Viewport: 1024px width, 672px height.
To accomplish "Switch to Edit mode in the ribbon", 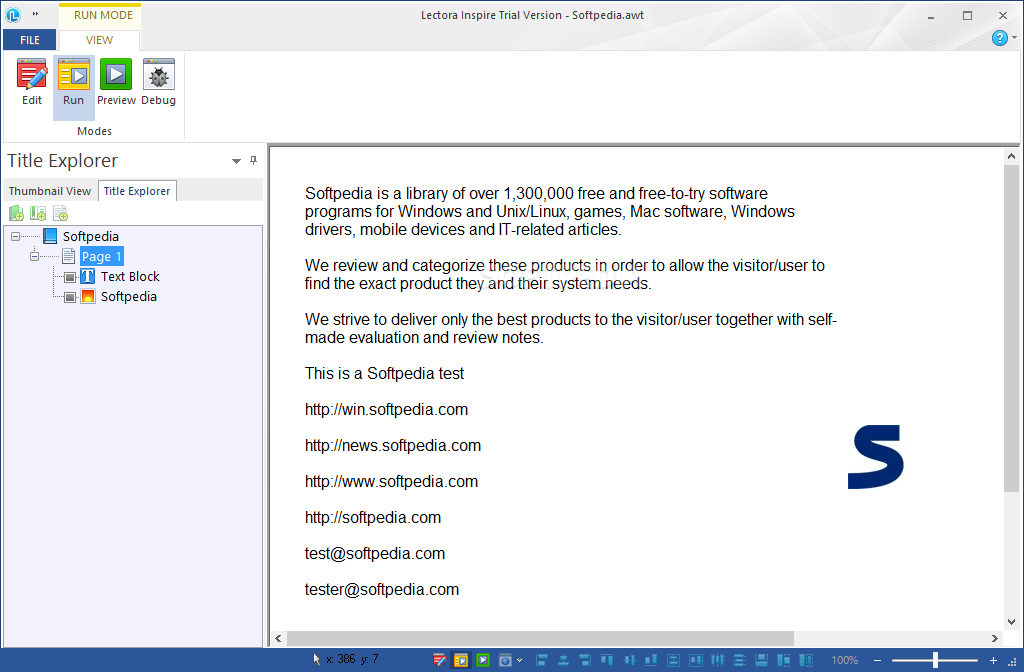I will tap(31, 83).
